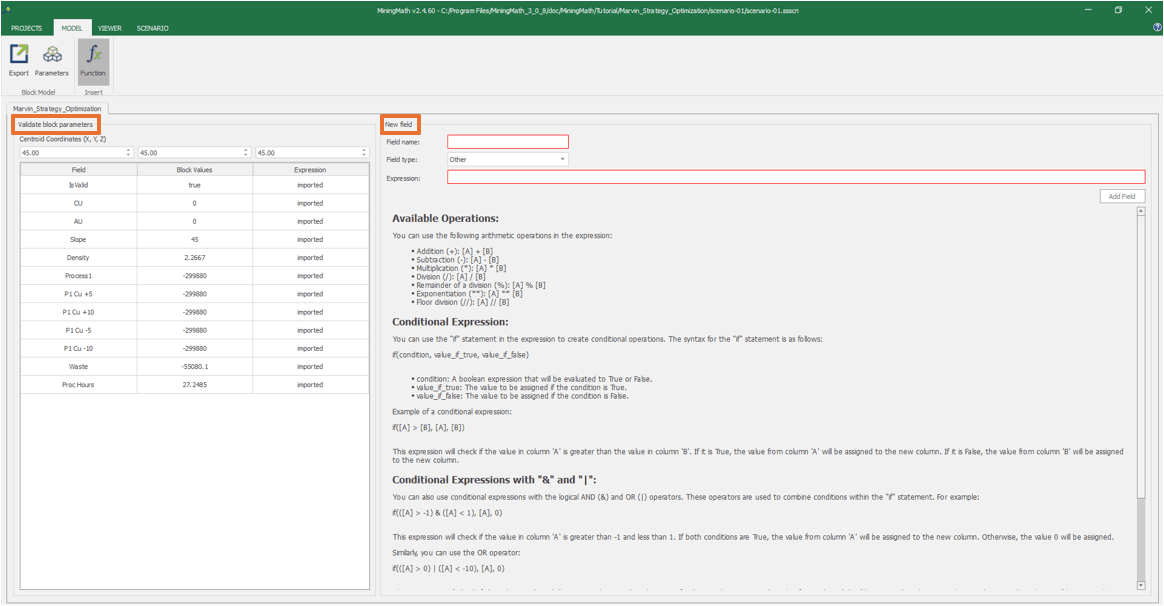Viewport: 1164px width, 606px height.
Task: Click the Block Values column header
Action: tap(194, 170)
